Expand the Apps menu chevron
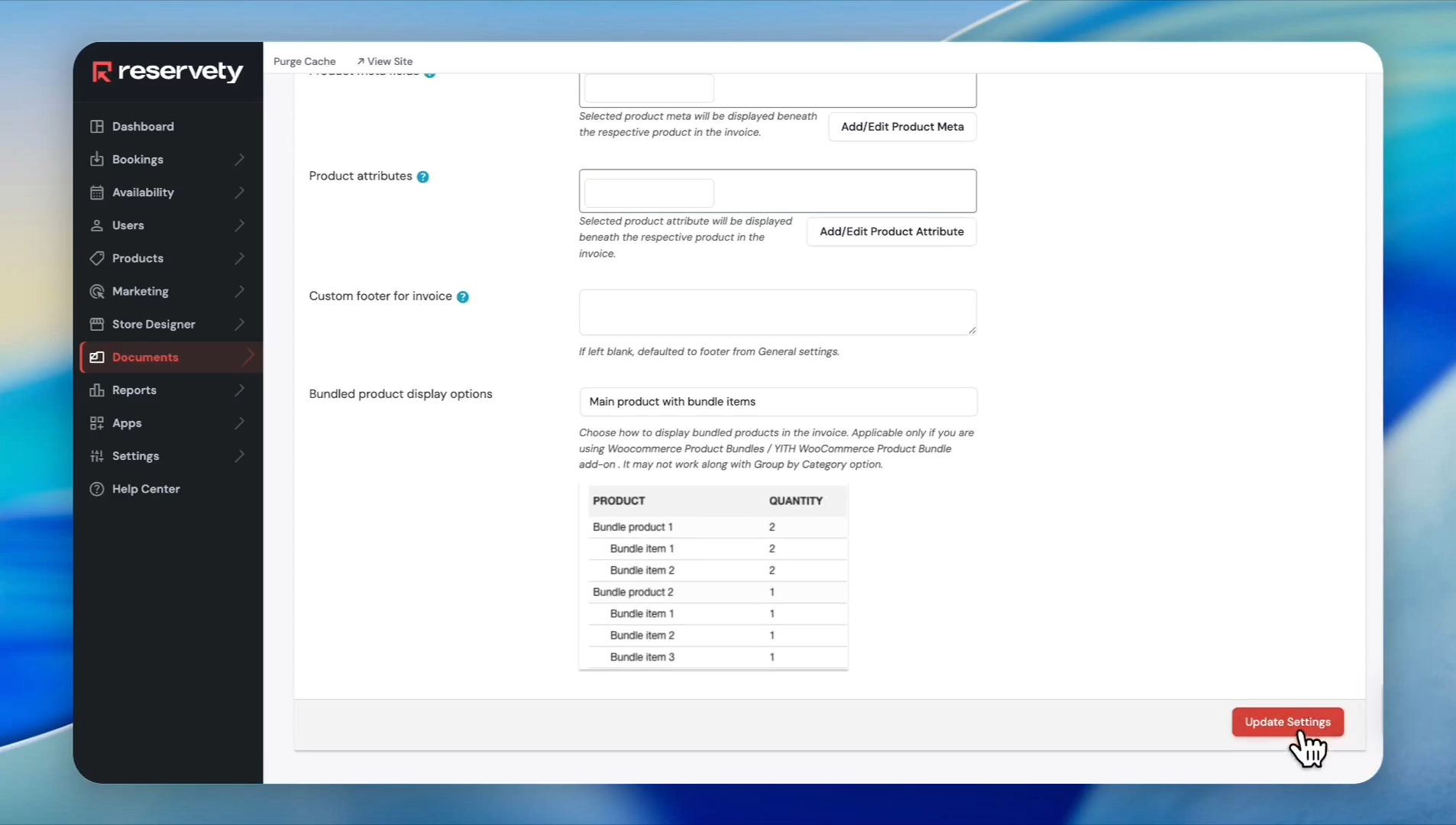Viewport: 1456px width, 825px height. 240,423
